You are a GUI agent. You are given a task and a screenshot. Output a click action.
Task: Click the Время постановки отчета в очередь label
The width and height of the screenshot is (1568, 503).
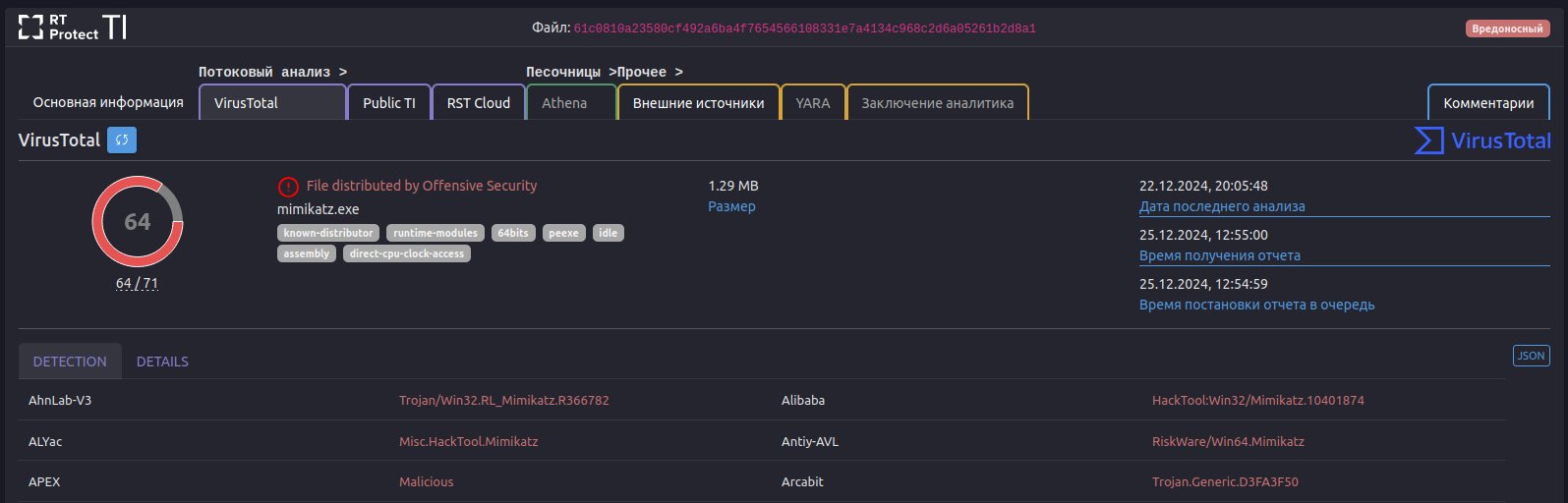[1256, 305]
